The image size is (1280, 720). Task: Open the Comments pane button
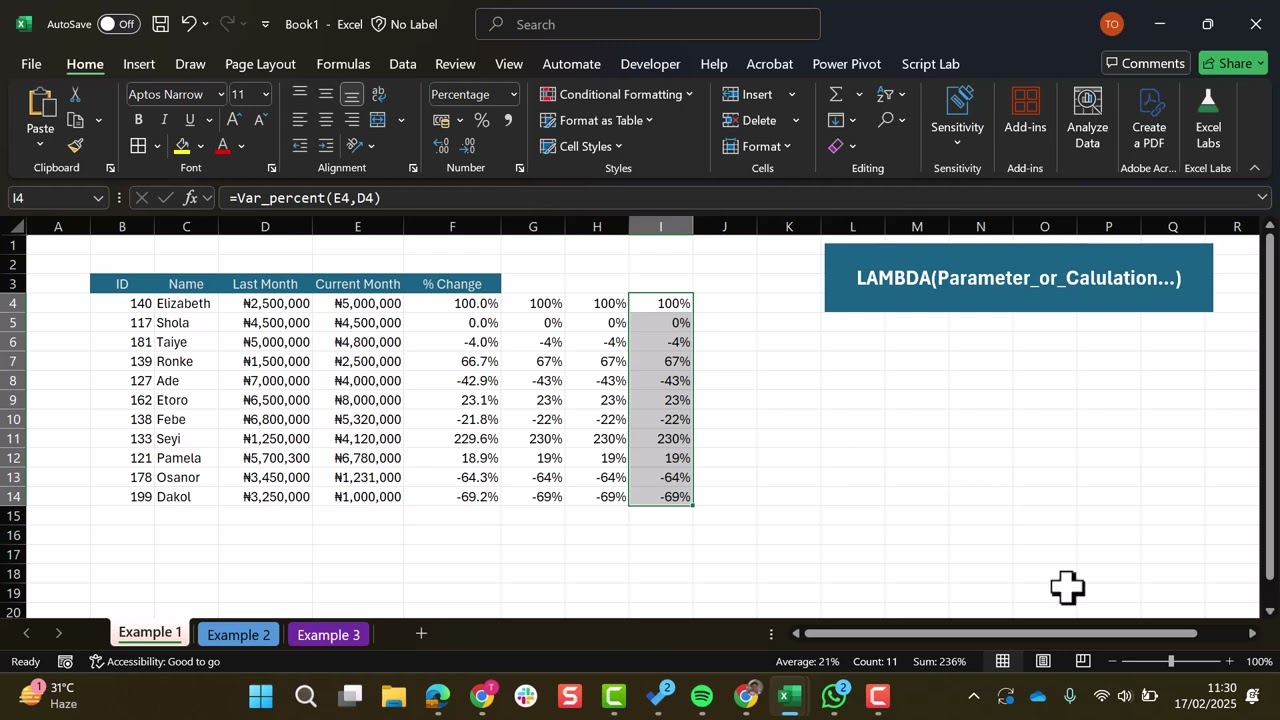pos(1146,63)
